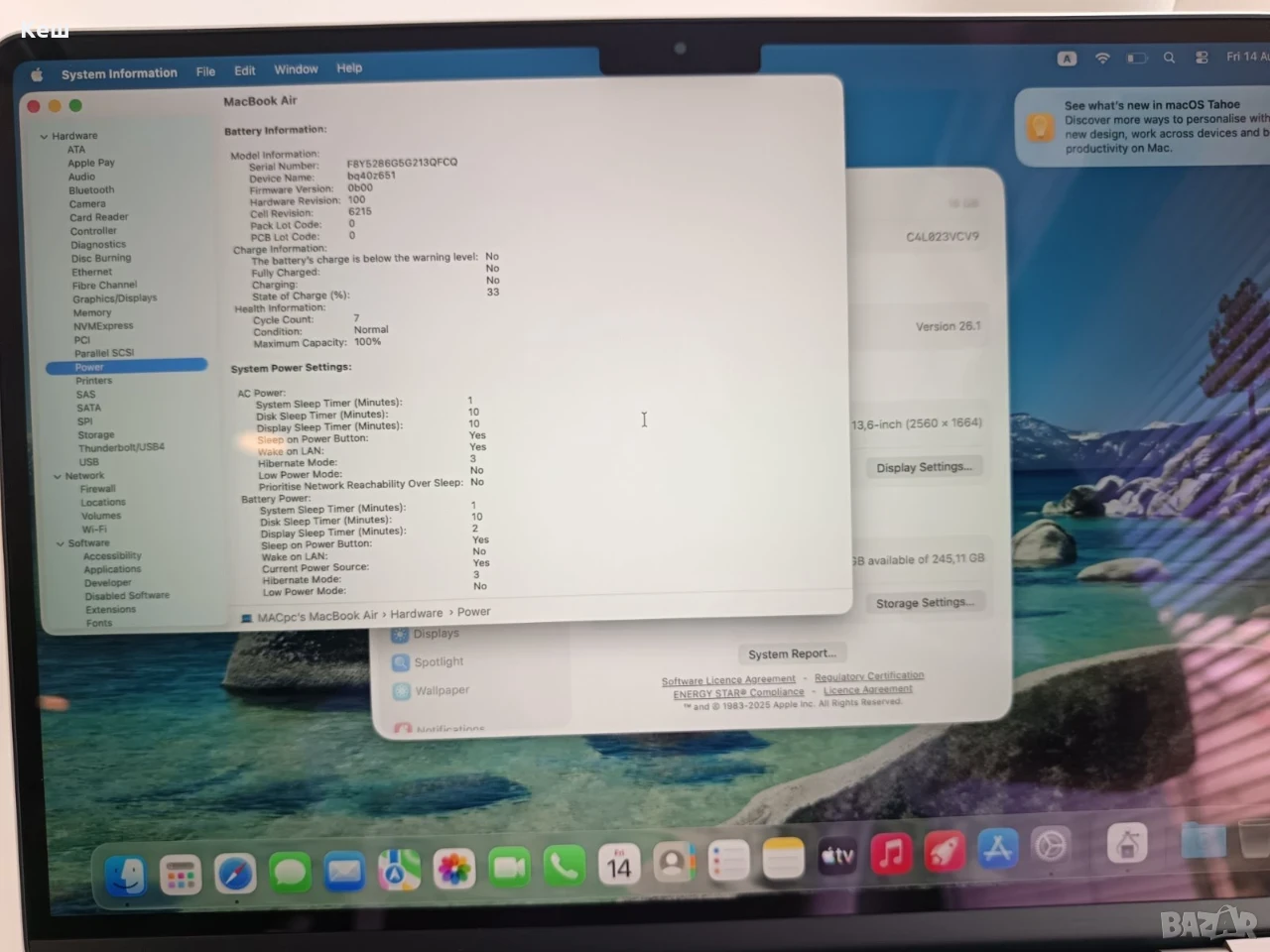1270x952 pixels.
Task: Open Spotlight search in the menu bar
Action: point(1169,58)
